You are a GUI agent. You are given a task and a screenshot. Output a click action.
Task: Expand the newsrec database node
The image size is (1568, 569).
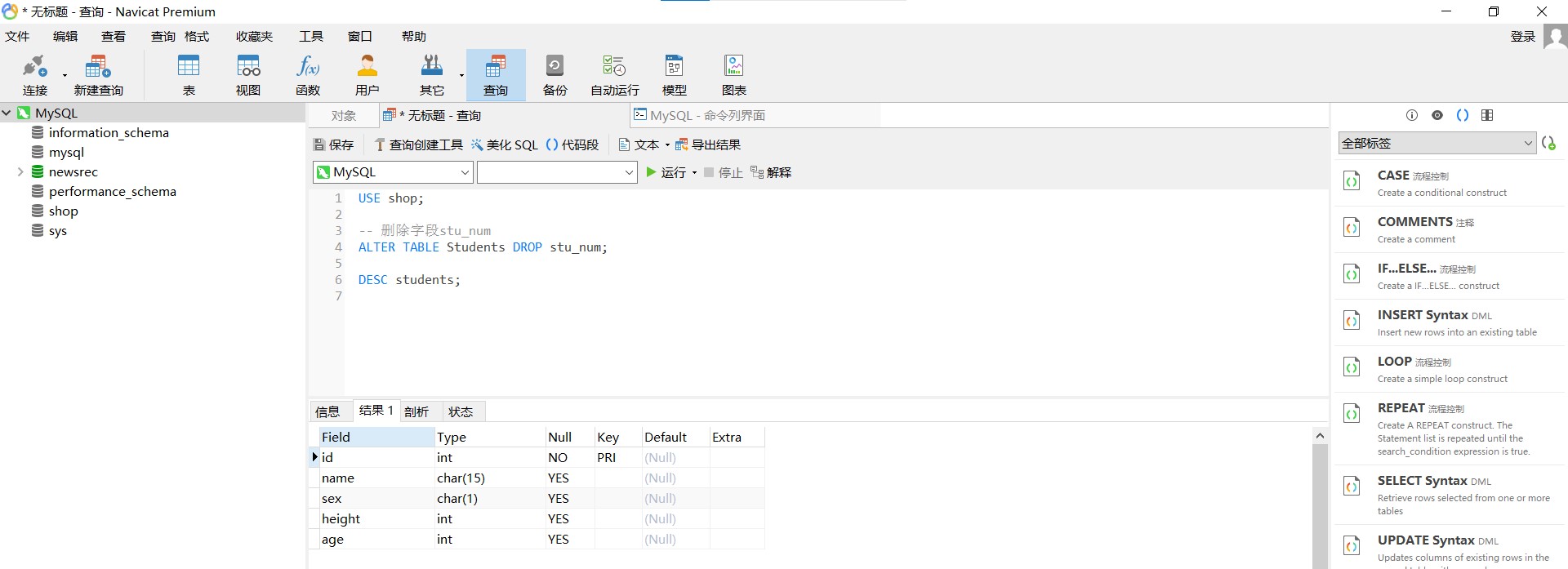(x=20, y=172)
